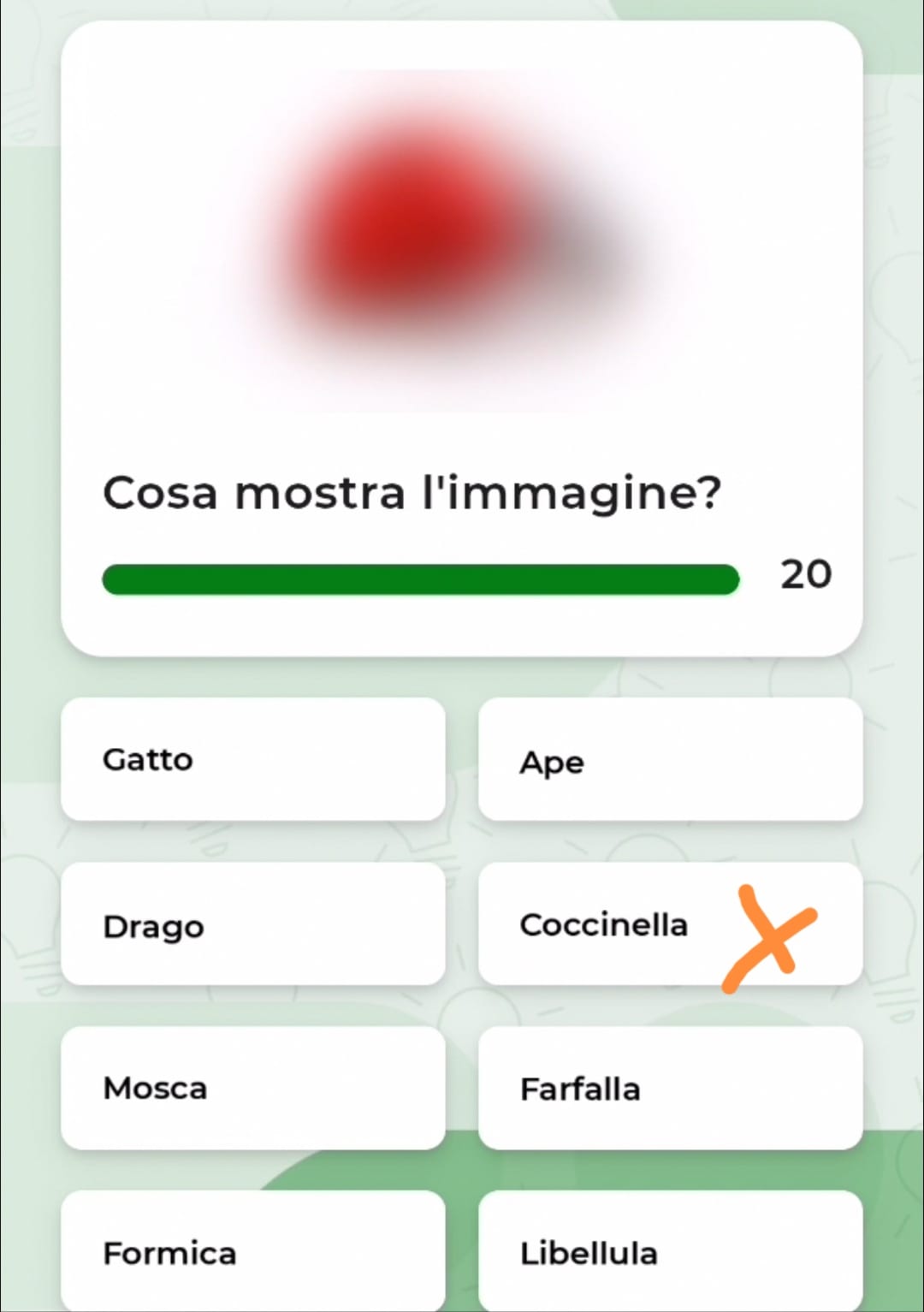
Task: Choose the Ape answer option
Action: coord(670,759)
